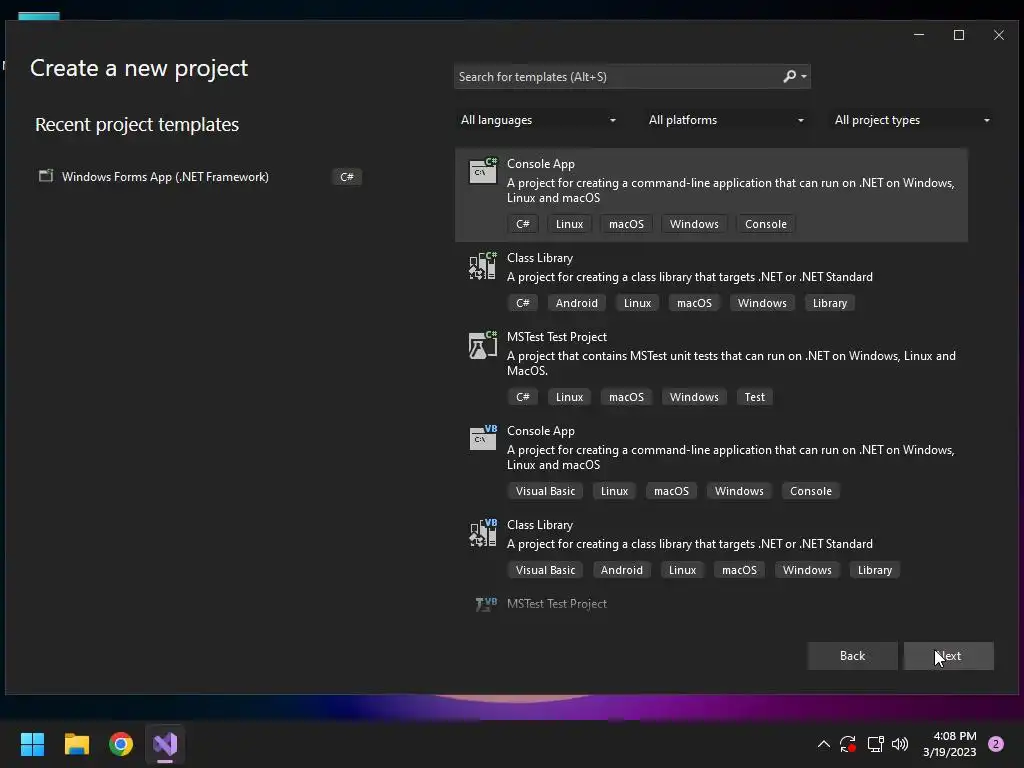Open the All project types dropdown
The height and width of the screenshot is (768, 1024).
912,120
